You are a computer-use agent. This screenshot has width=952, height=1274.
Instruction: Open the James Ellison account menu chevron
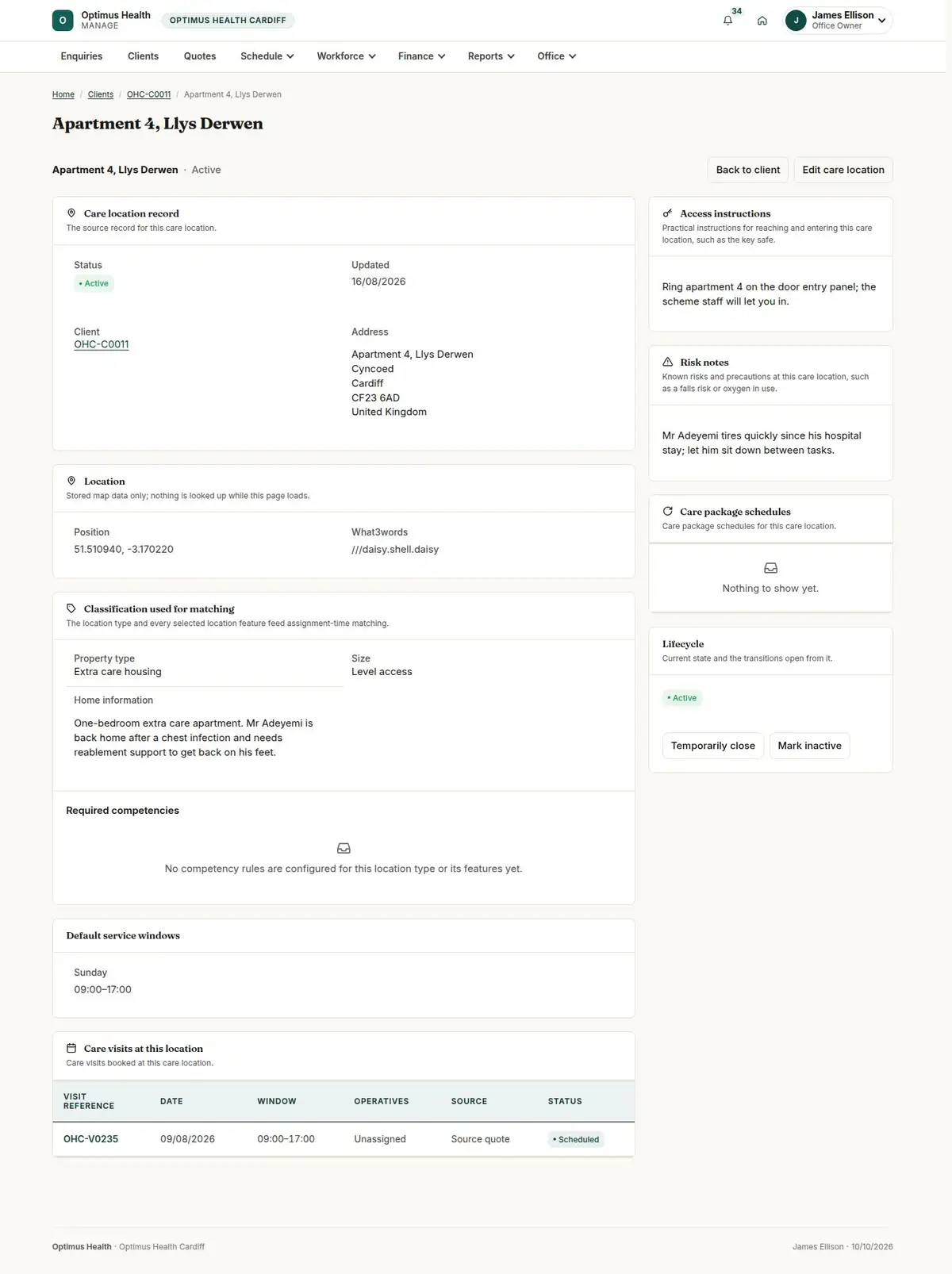882,21
